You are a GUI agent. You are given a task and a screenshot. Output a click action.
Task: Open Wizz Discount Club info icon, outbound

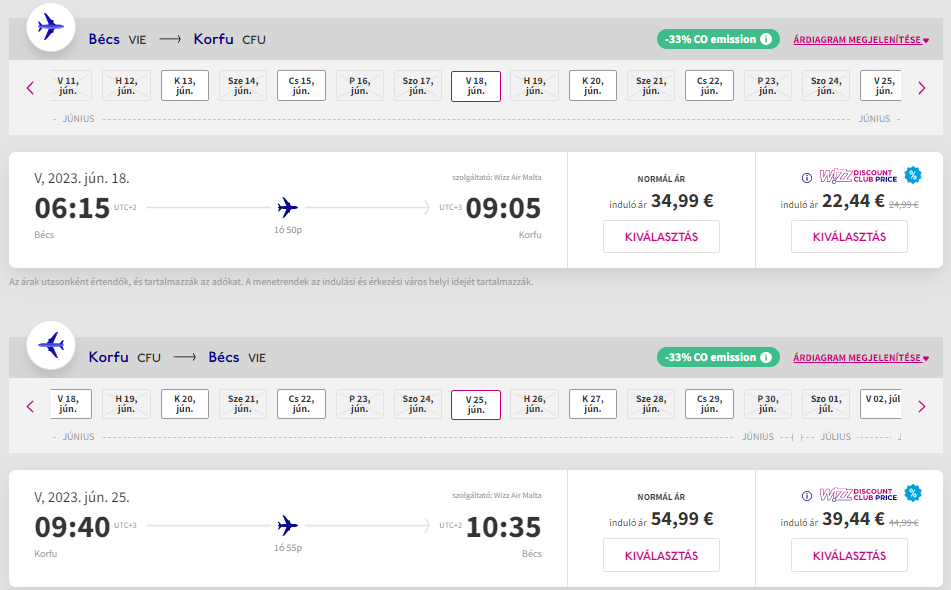click(807, 178)
